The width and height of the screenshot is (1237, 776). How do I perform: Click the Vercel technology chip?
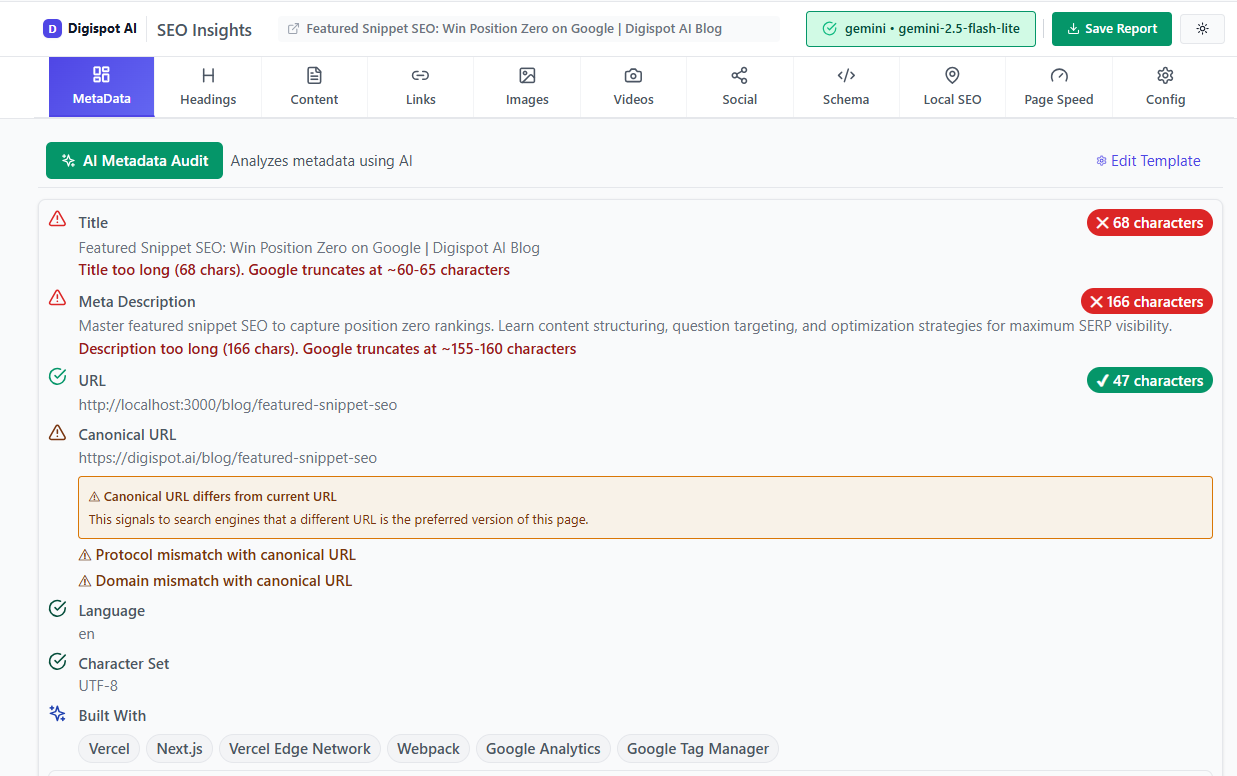[109, 748]
